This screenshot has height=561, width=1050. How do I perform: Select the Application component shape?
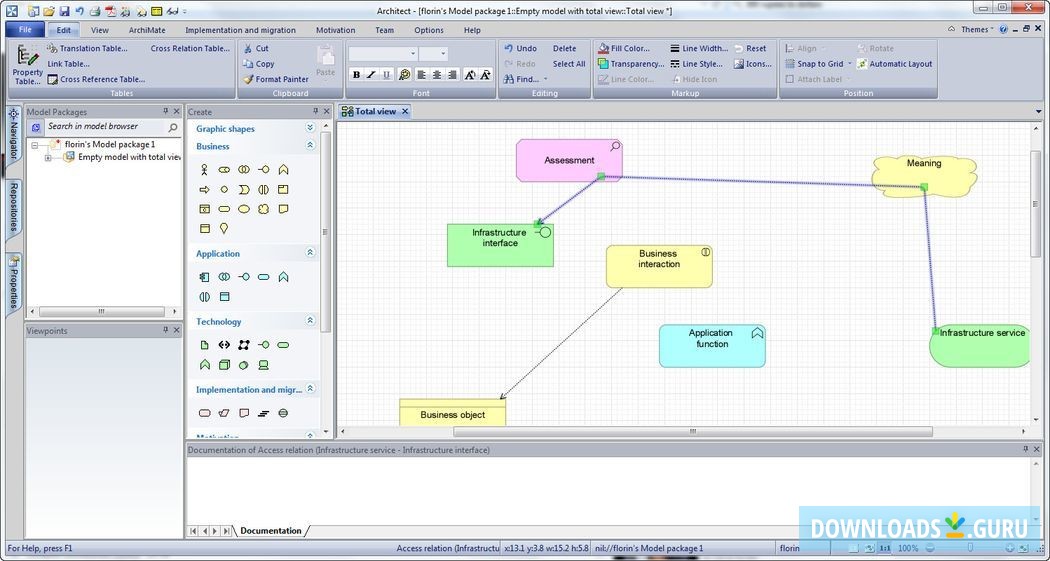point(204,276)
